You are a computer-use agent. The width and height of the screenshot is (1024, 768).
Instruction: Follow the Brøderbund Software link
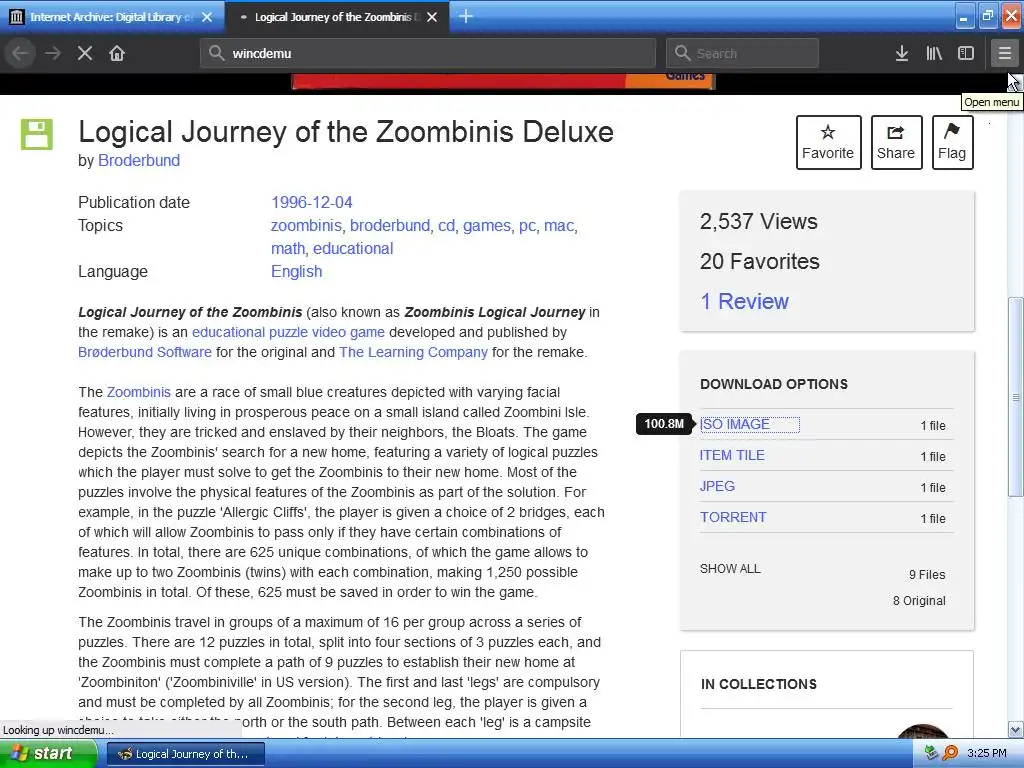pos(144,352)
